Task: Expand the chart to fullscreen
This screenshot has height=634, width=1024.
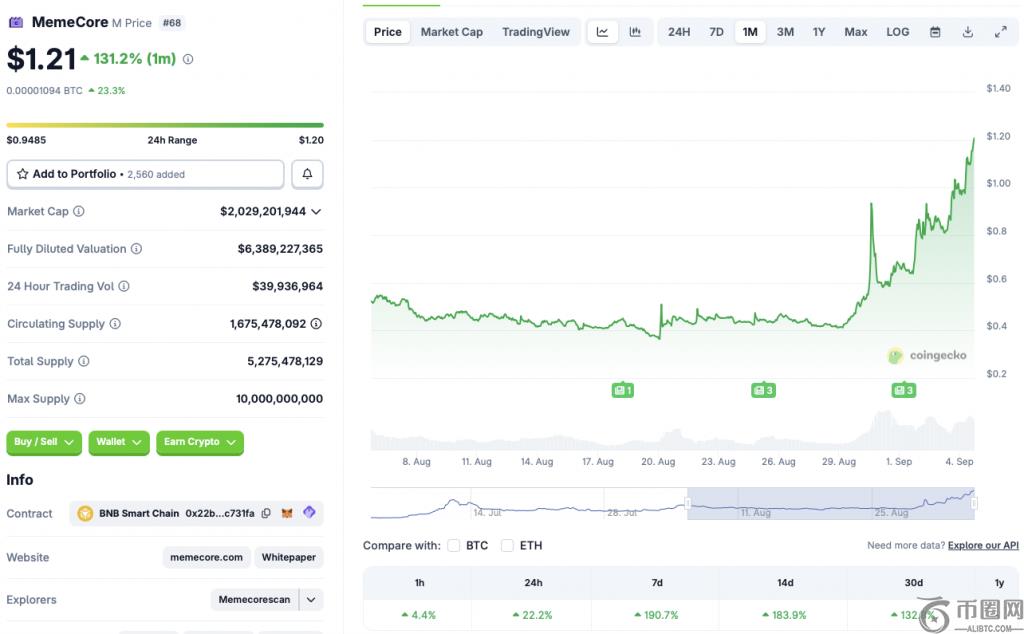Action: [1000, 32]
